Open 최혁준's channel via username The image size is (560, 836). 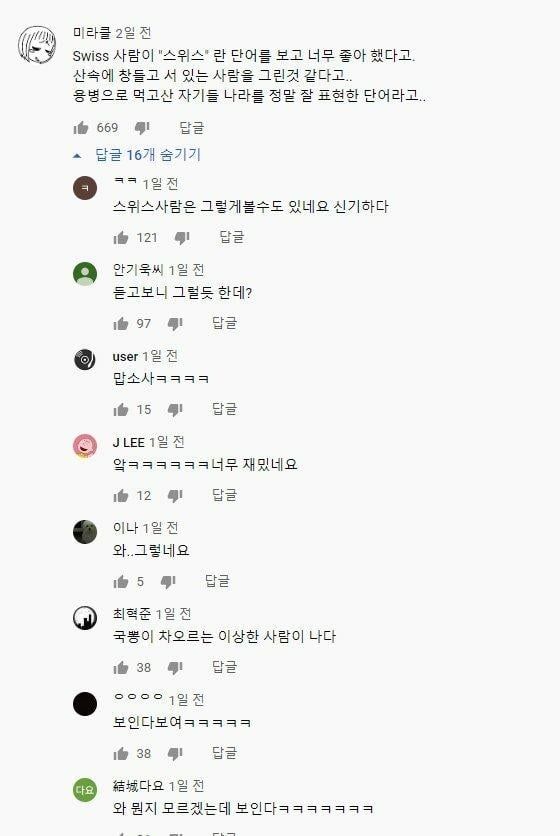click(132, 614)
